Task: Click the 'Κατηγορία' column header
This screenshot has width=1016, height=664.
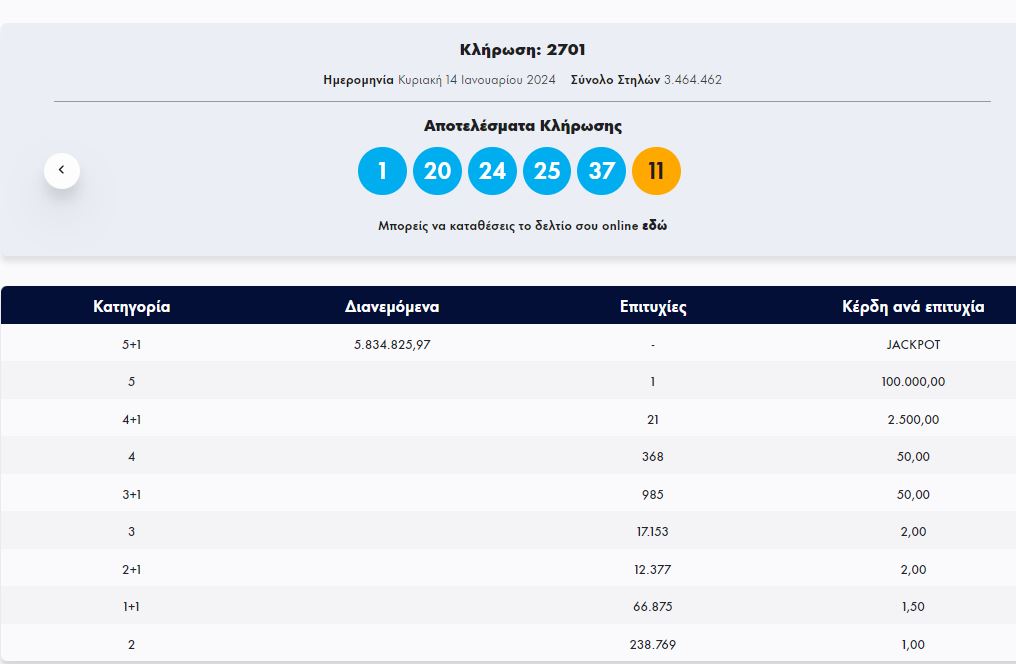Action: pos(132,307)
